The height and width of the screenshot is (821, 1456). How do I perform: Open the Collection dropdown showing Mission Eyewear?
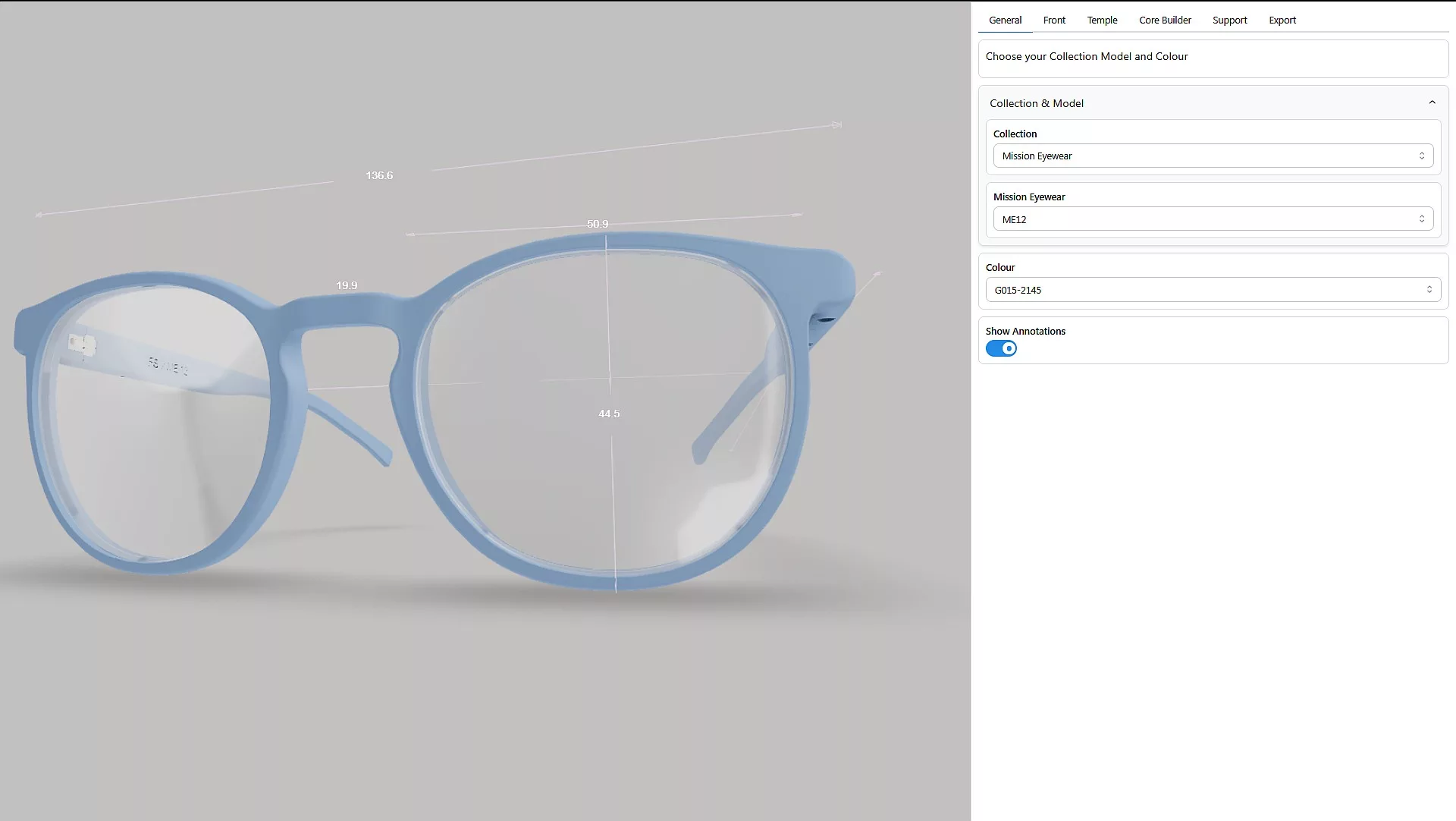tap(1212, 156)
